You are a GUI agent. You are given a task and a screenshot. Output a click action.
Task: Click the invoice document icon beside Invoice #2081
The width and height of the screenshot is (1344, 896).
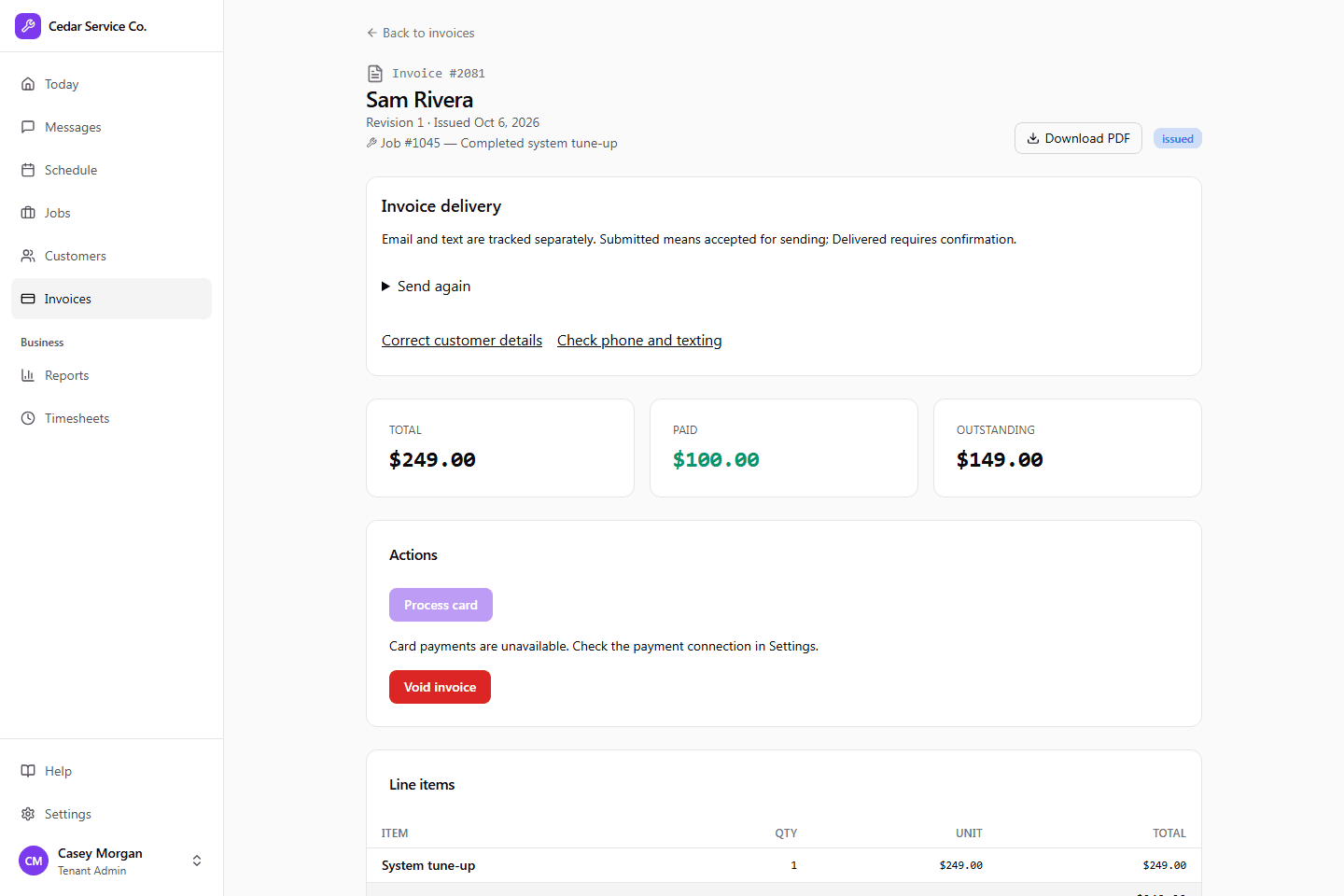tap(375, 74)
